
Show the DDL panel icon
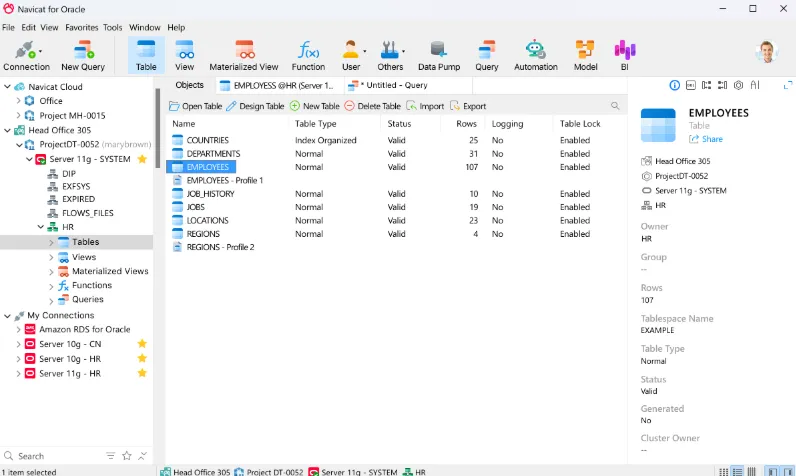pyautogui.click(x=690, y=85)
